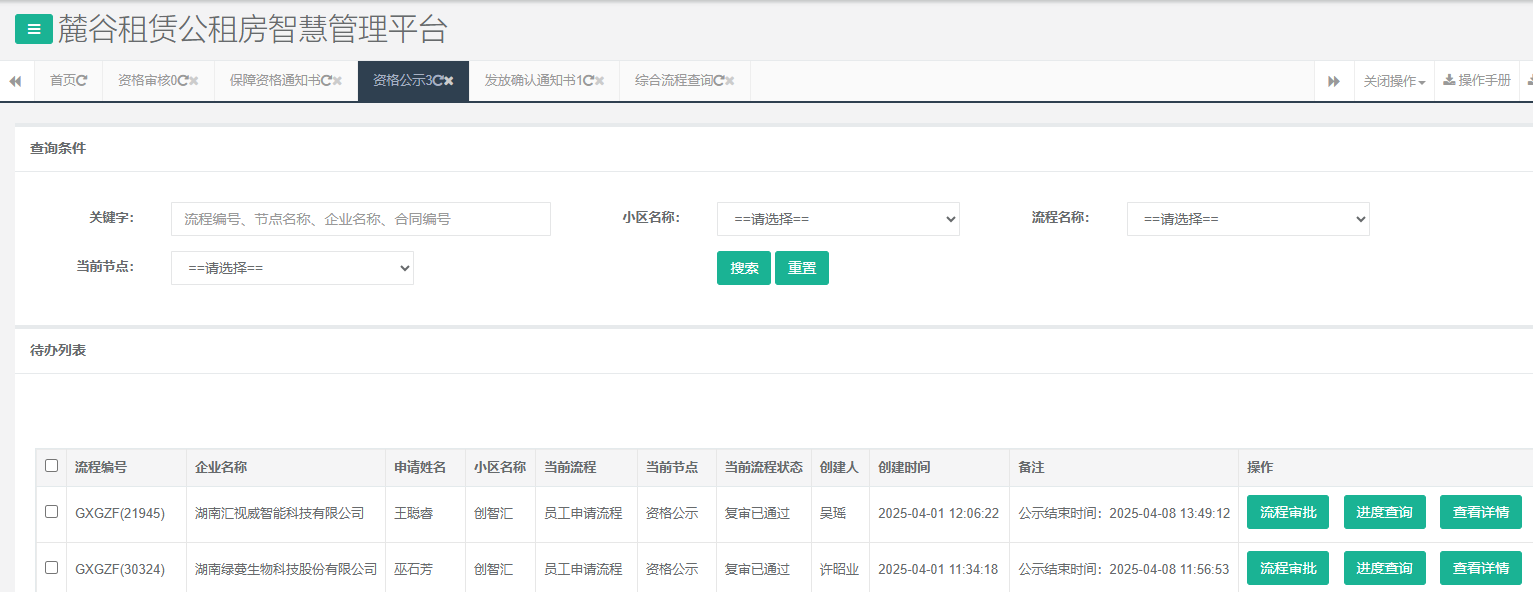Check the row checkbox for GXGZF(30324)
1533x592 pixels.
[51, 567]
